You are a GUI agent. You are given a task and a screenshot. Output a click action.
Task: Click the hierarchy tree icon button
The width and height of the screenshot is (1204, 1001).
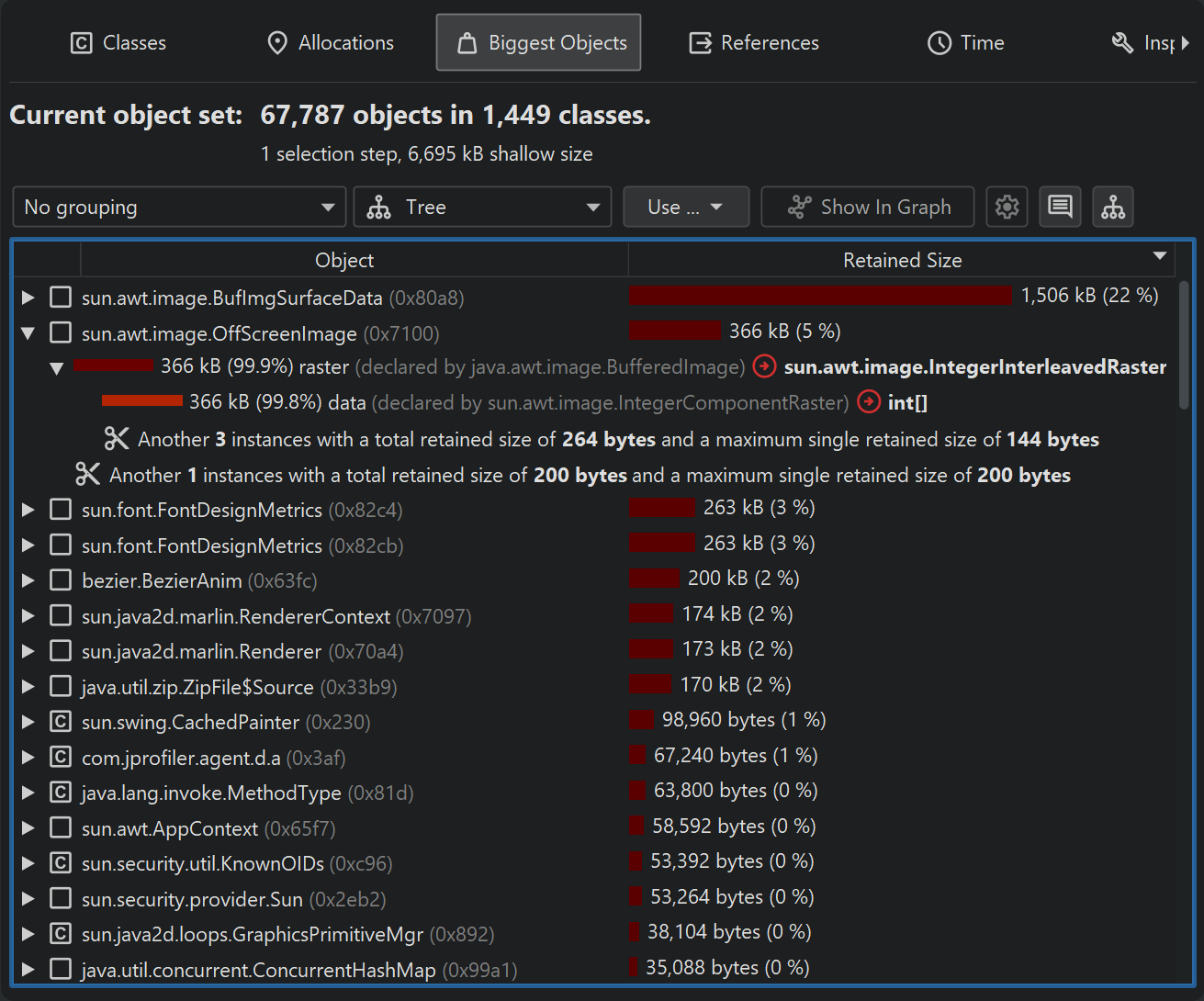click(1113, 207)
